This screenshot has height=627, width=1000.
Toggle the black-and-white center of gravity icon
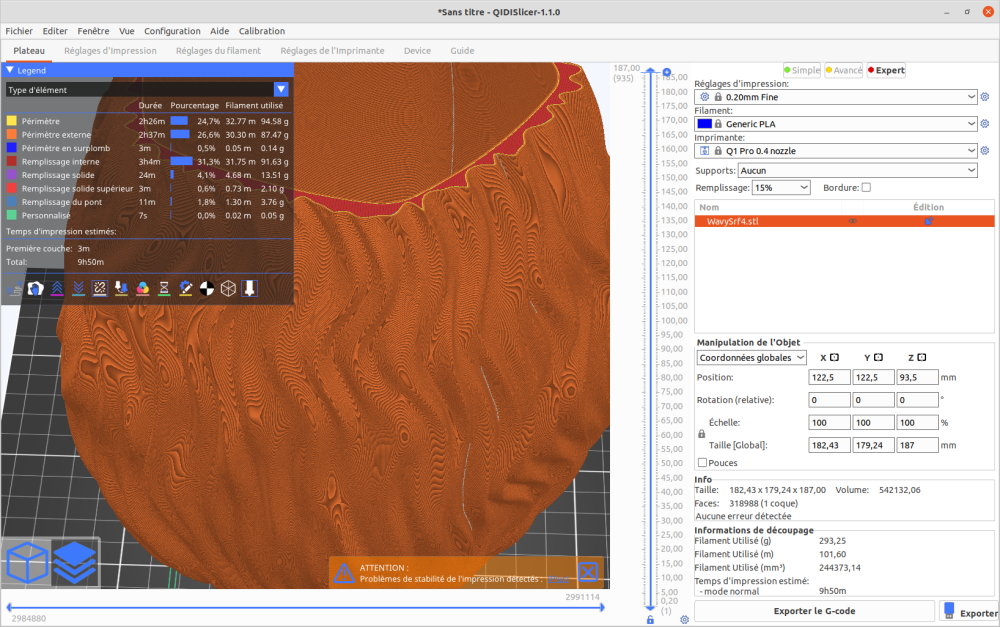tap(207, 288)
